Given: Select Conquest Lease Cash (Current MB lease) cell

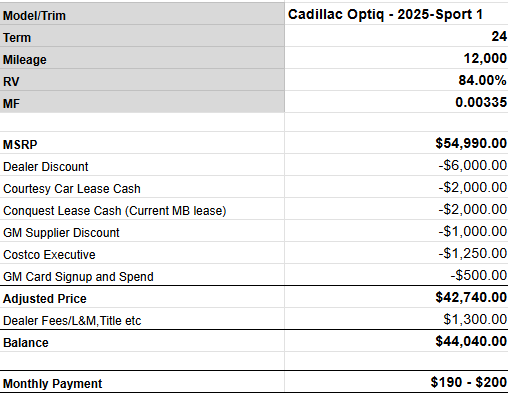Looking at the screenshot, I should pyautogui.click(x=142, y=209).
